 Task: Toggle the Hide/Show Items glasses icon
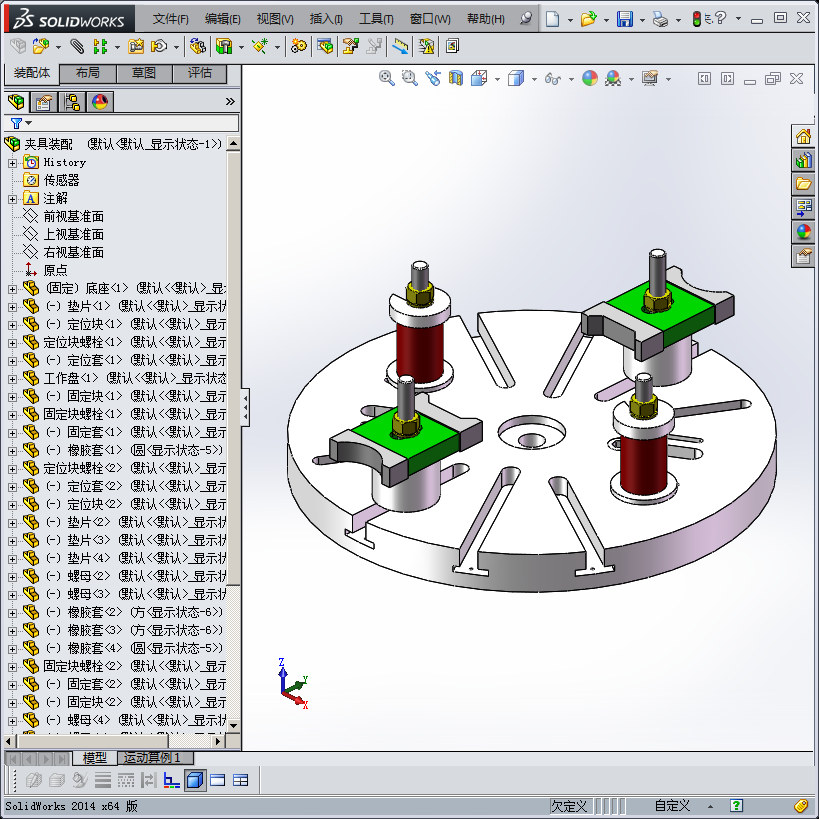tap(553, 78)
